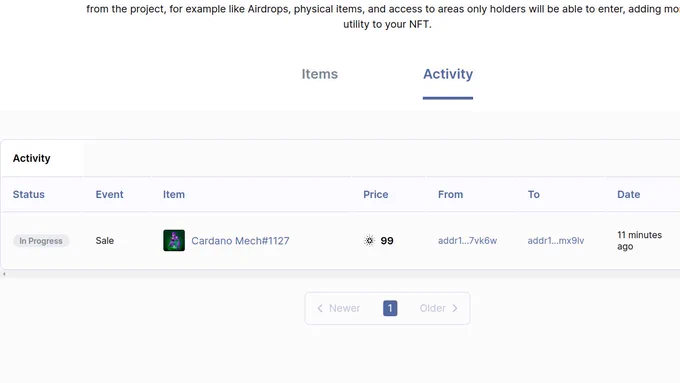This screenshot has width=680, height=383.
Task: Click the Sale event cell
Action: pos(105,241)
